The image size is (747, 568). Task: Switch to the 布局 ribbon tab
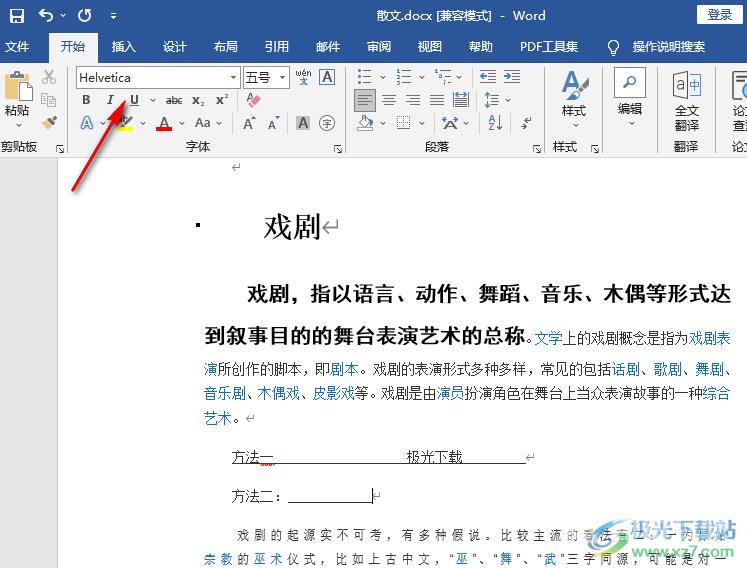click(x=225, y=47)
